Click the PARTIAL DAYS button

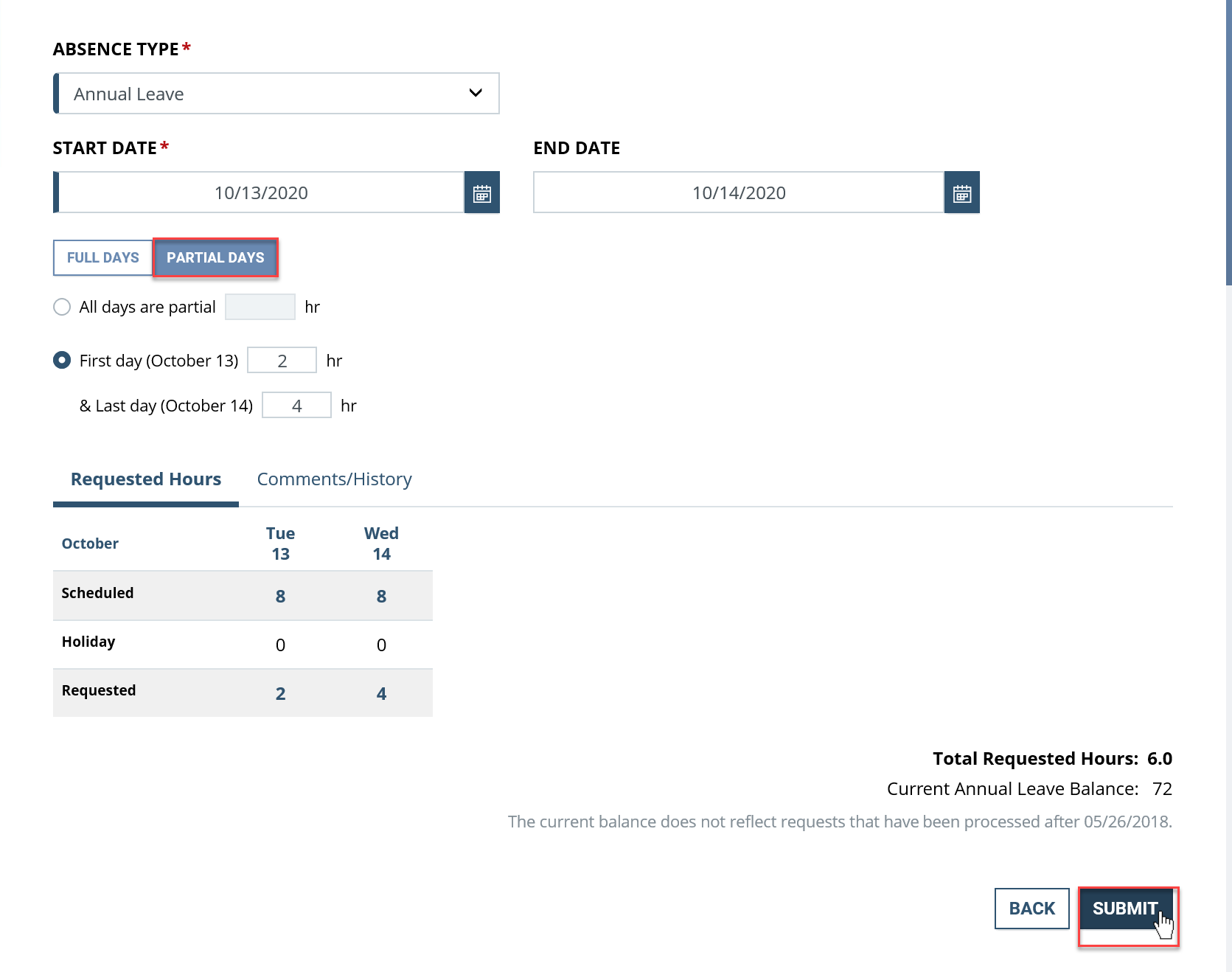pos(215,257)
